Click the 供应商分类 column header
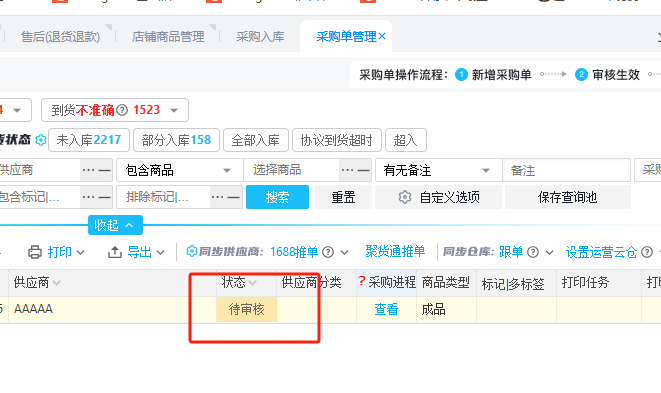 pyautogui.click(x=312, y=283)
